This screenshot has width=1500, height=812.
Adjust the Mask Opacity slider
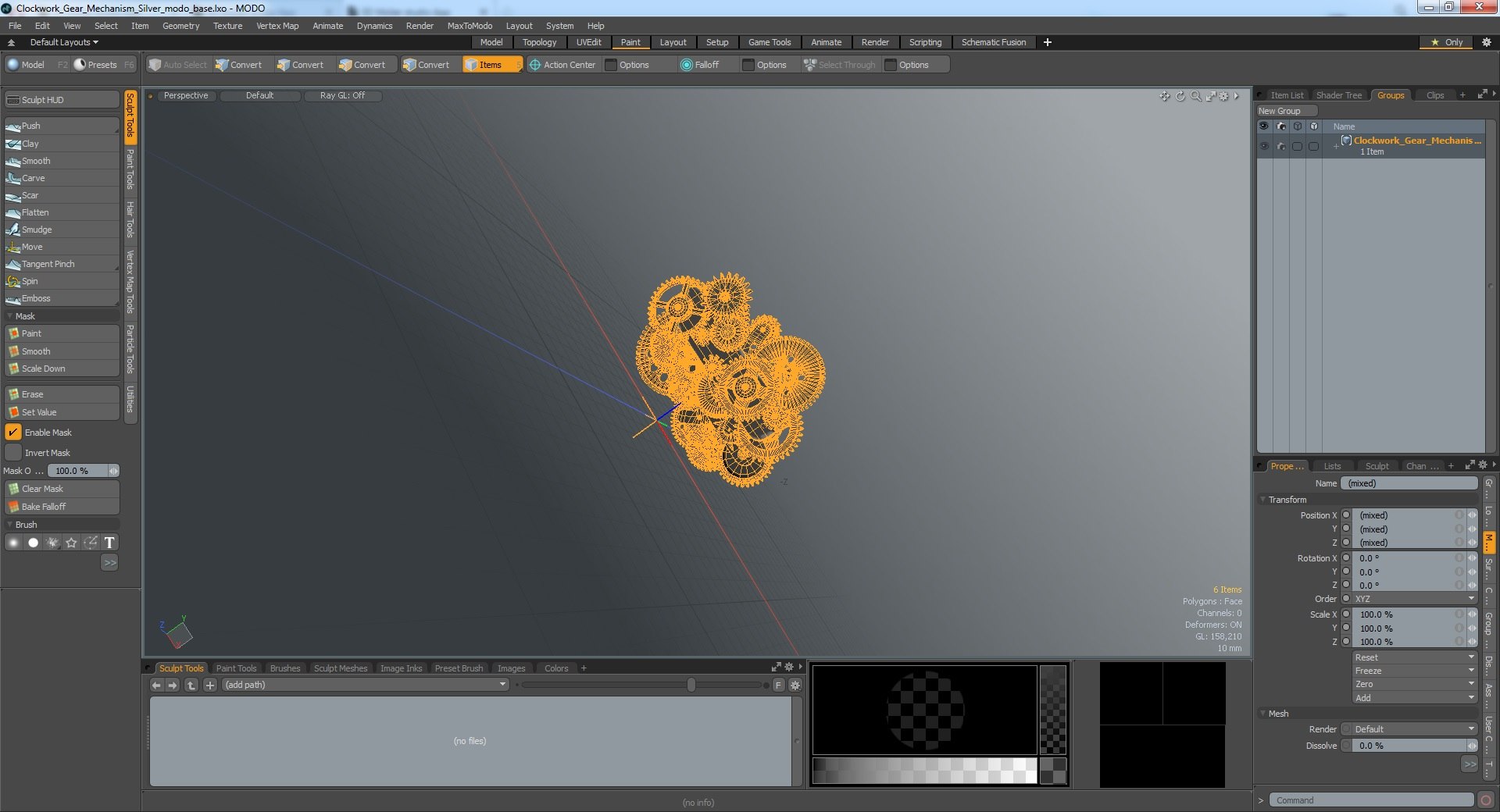(83, 471)
